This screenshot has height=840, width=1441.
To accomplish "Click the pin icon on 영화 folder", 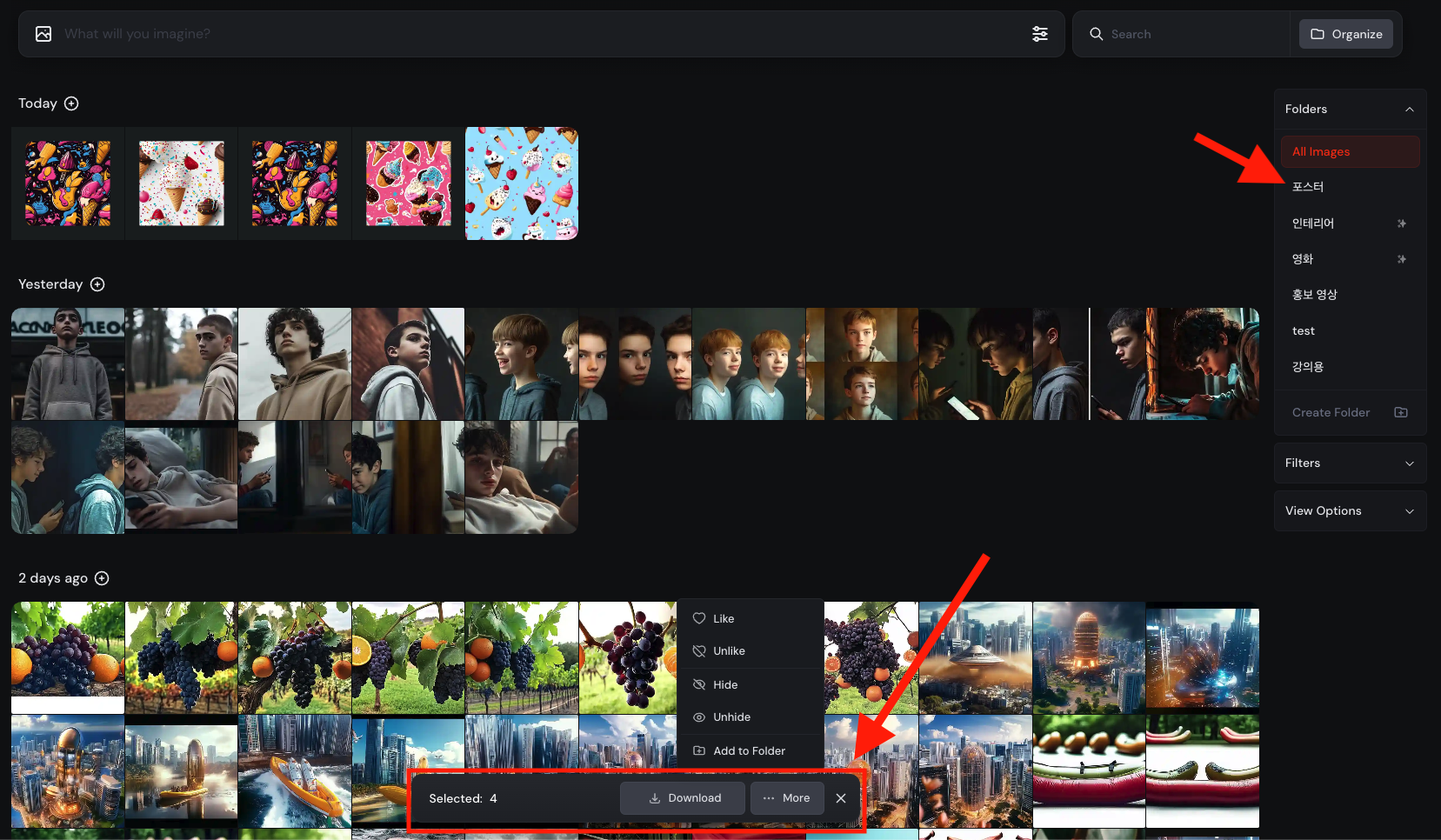I will point(1401,259).
